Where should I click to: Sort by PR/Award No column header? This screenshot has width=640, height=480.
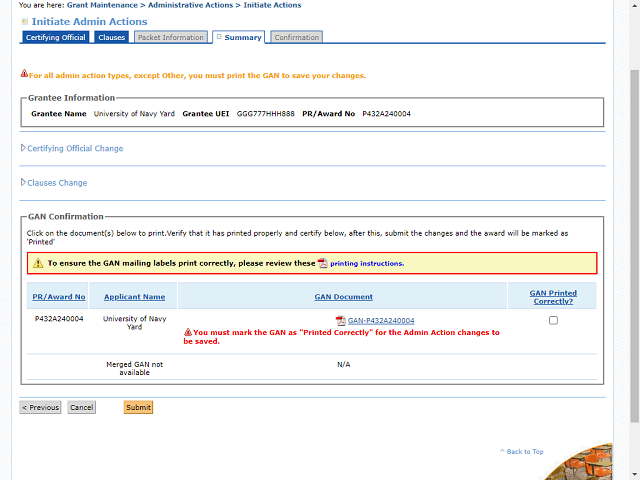click(59, 297)
